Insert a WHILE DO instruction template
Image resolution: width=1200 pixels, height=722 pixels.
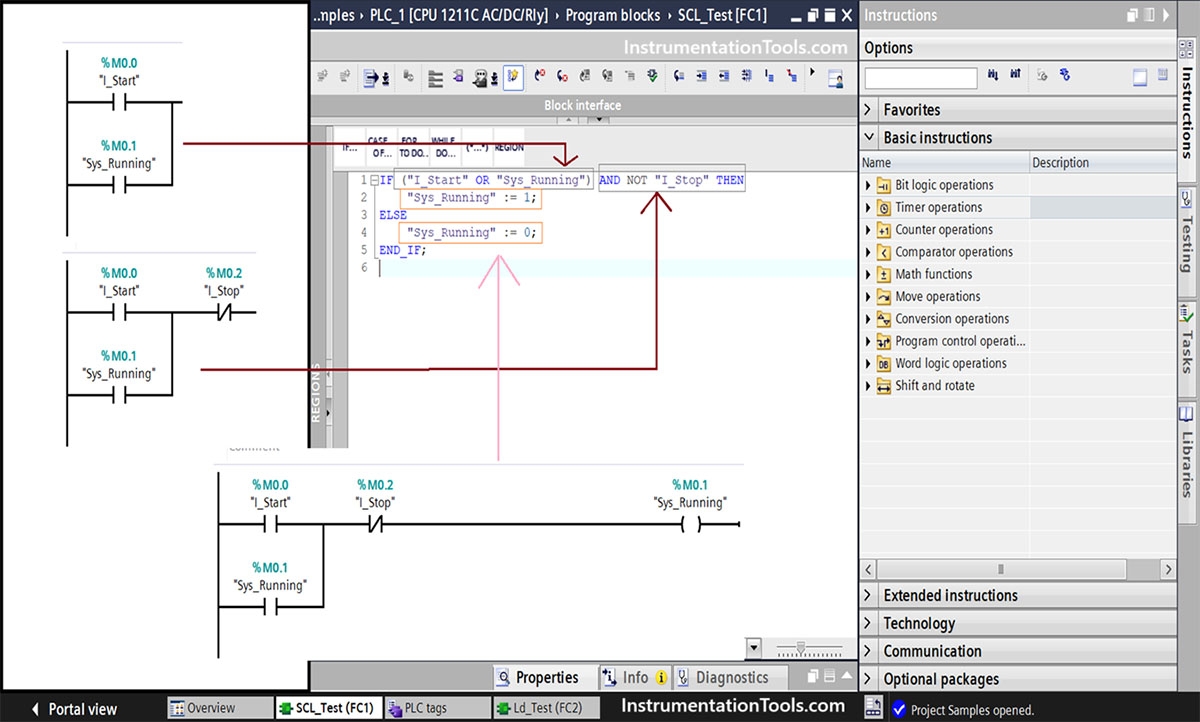click(x=444, y=147)
